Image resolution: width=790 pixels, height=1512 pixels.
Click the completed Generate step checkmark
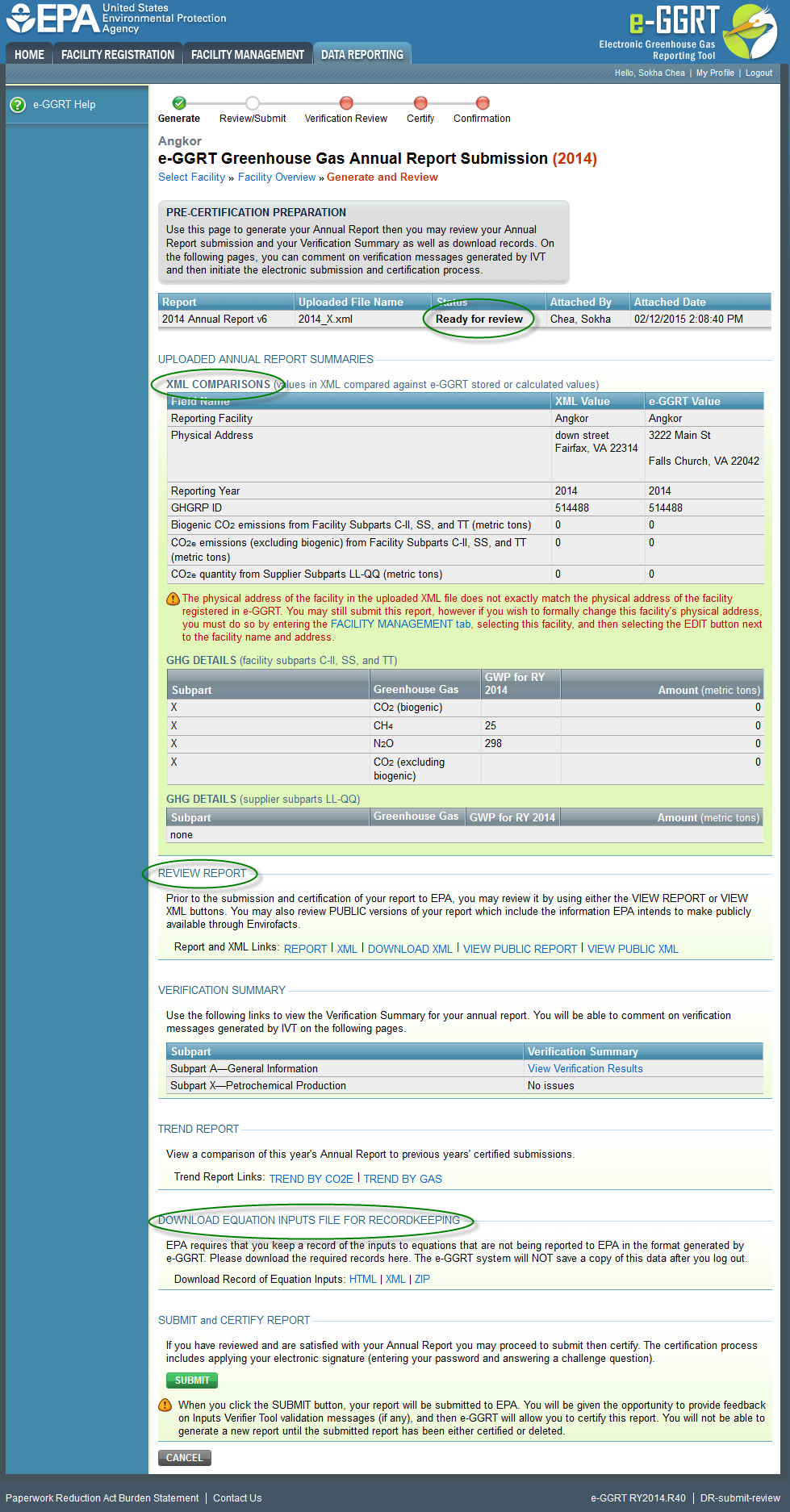pyautogui.click(x=179, y=103)
